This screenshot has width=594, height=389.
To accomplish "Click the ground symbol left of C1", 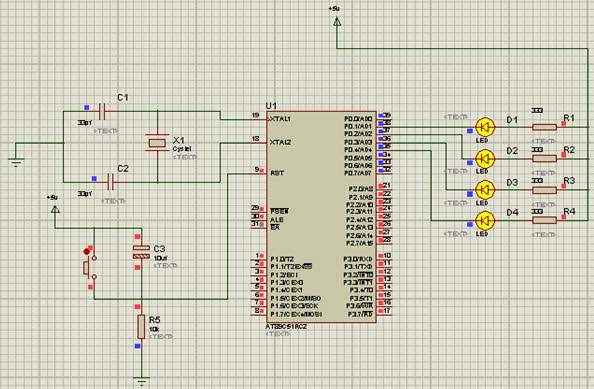I will pyautogui.click(x=16, y=162).
